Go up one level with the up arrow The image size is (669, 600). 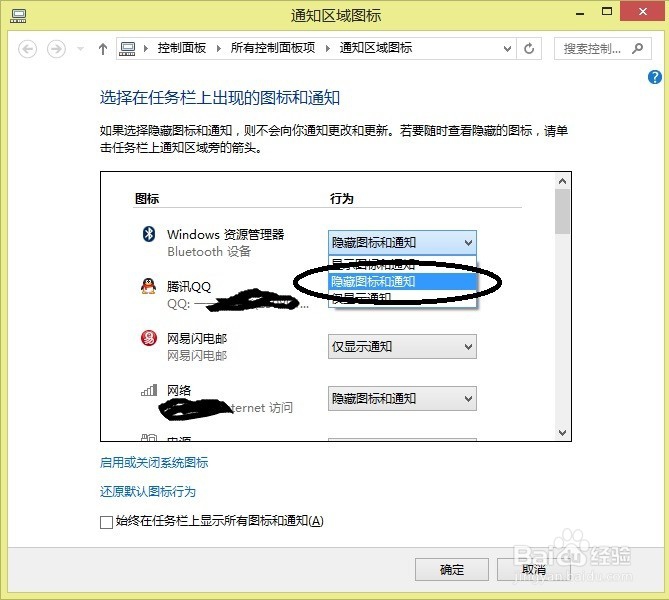tap(103, 49)
